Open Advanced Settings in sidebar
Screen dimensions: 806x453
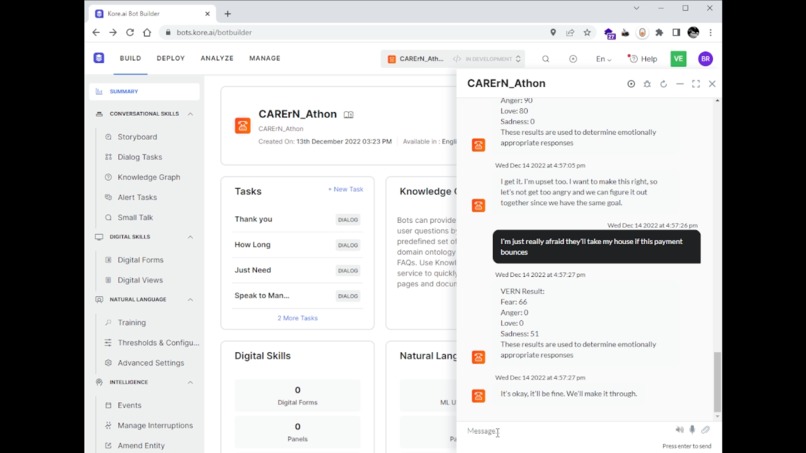click(150, 363)
